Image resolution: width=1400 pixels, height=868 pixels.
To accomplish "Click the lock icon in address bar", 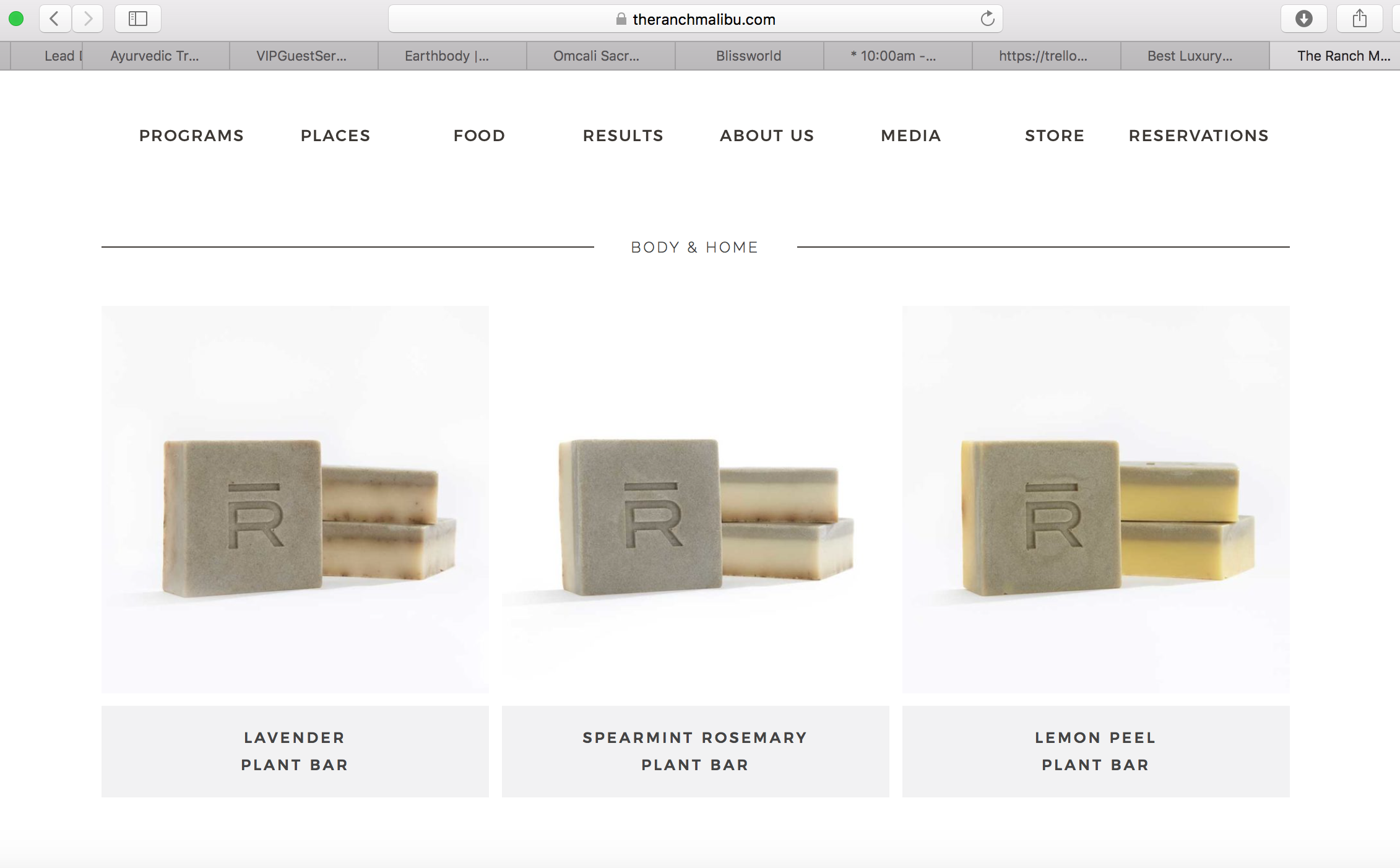I will 621,19.
